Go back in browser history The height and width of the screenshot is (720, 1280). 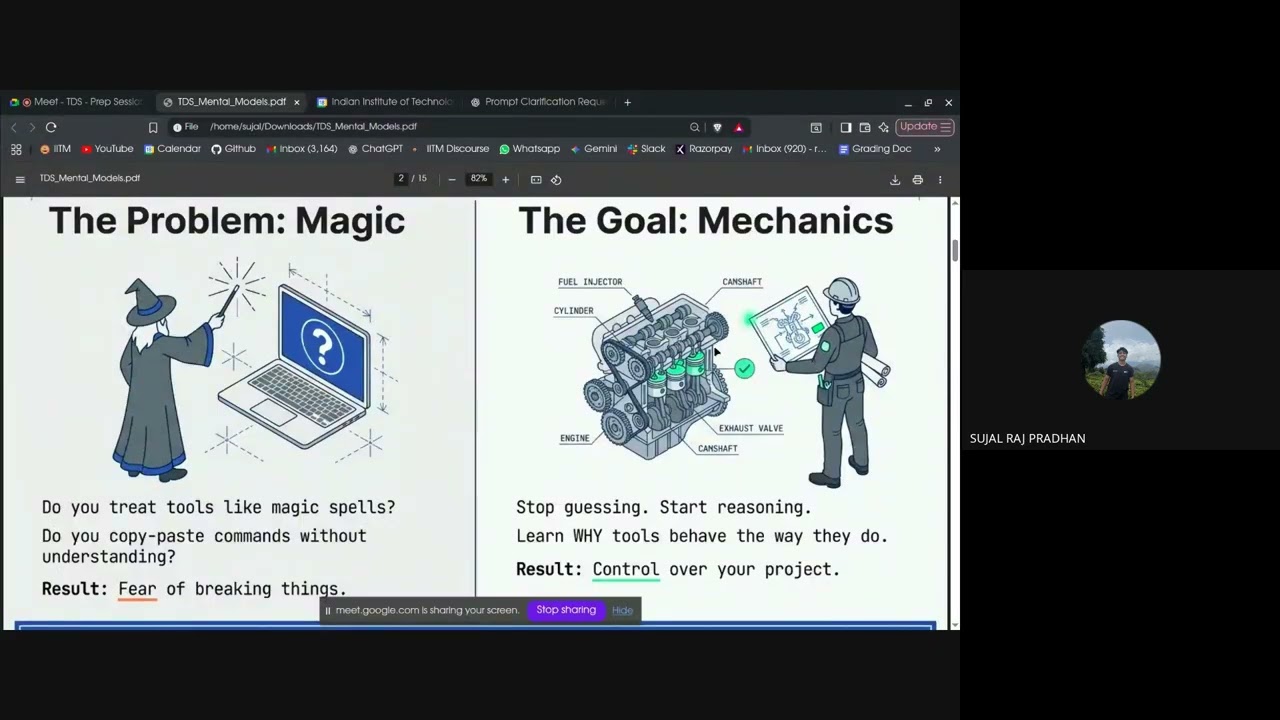[13, 127]
